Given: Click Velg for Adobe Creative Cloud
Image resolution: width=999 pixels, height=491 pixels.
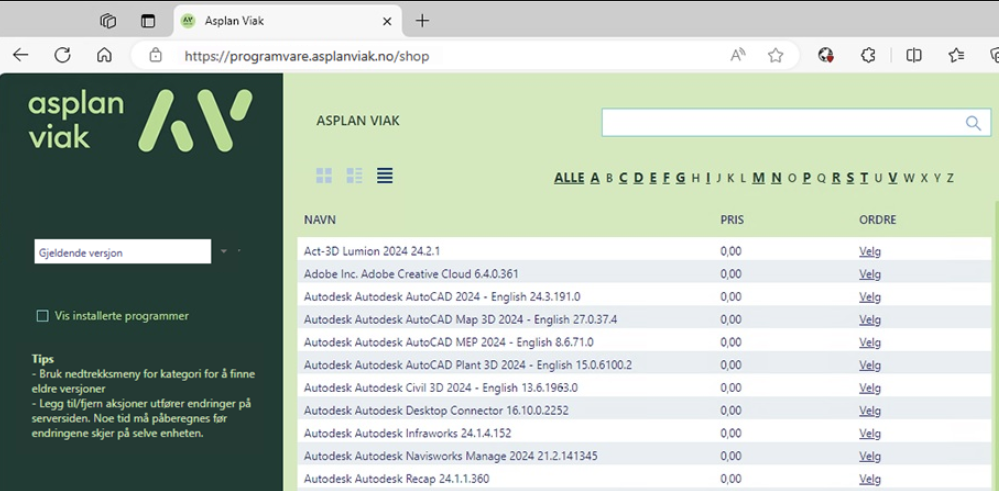Looking at the screenshot, I should (870, 274).
